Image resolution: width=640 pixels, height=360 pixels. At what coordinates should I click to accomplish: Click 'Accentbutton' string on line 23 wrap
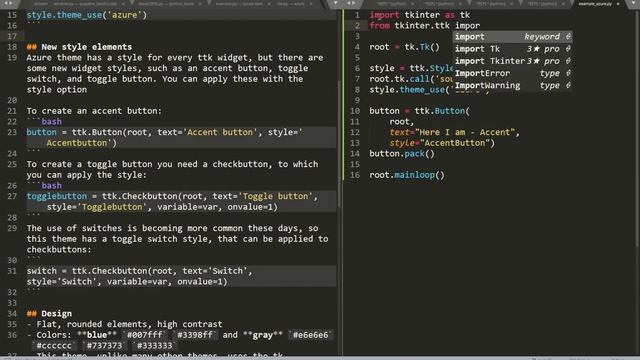(76, 143)
